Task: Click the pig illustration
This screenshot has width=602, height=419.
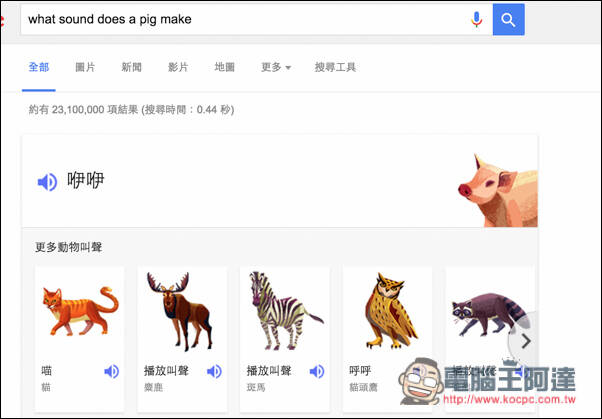Action: 498,190
